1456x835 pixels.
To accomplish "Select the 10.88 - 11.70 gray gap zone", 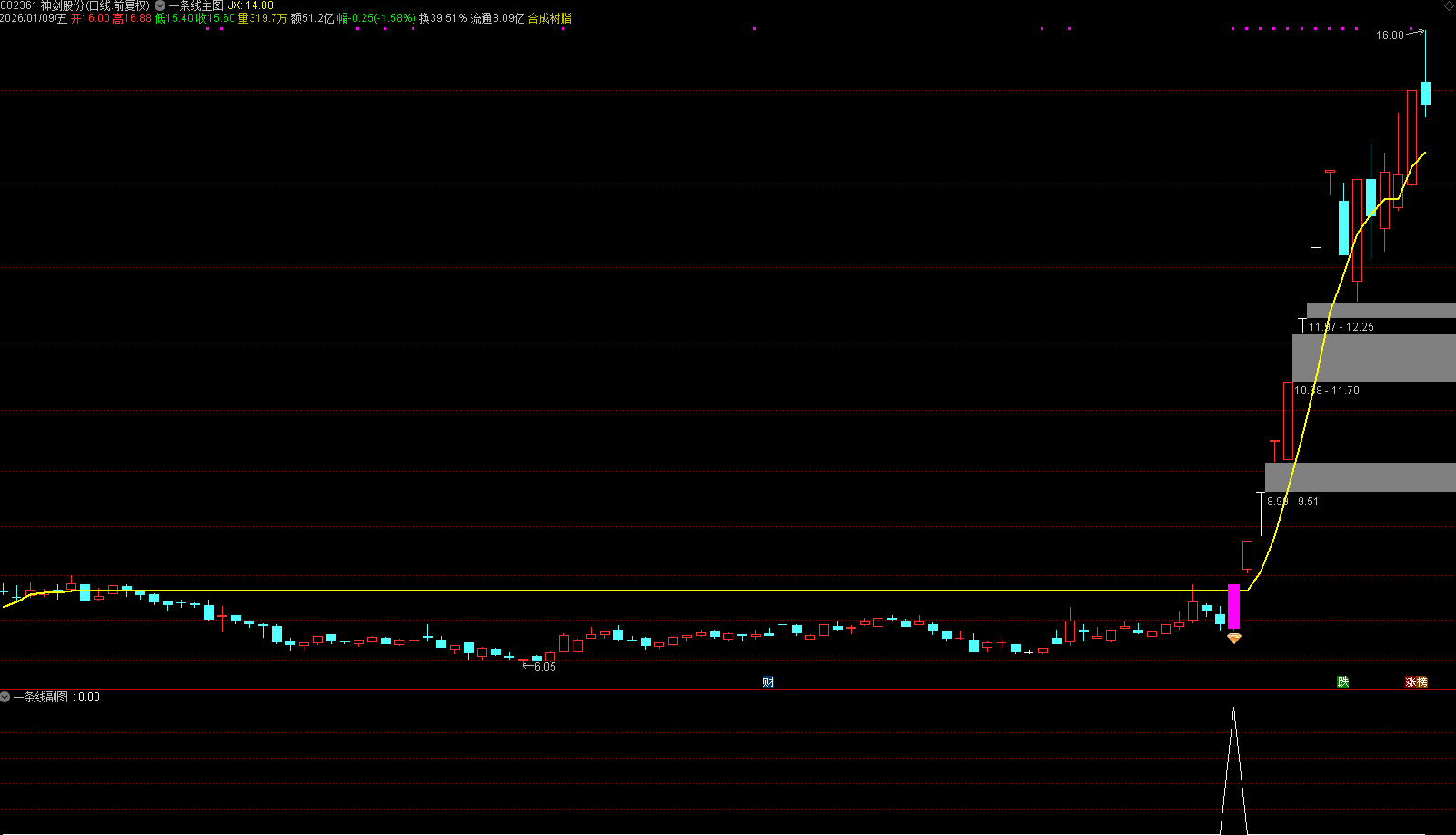I will tap(1373, 358).
